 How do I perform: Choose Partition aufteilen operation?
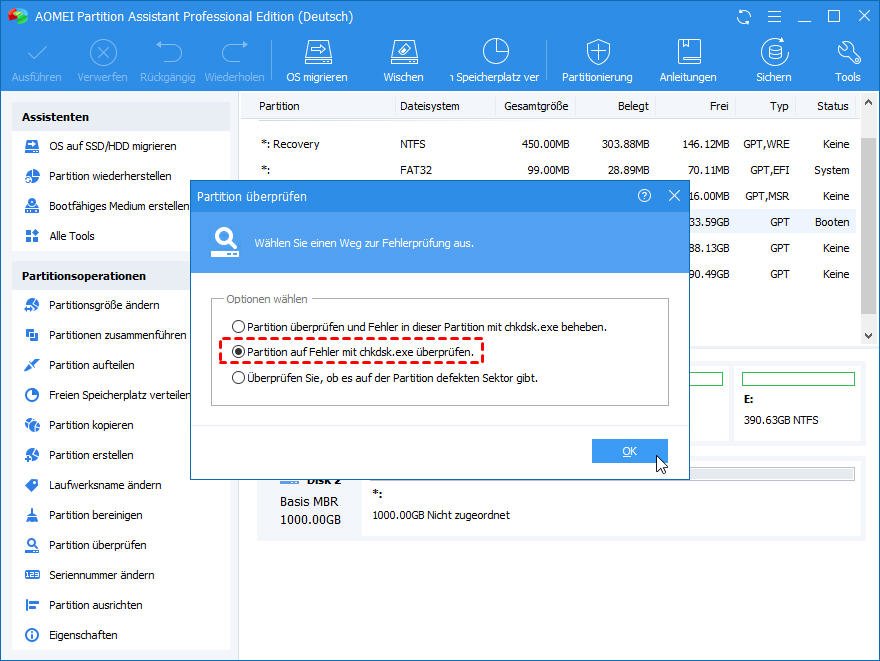(80, 365)
